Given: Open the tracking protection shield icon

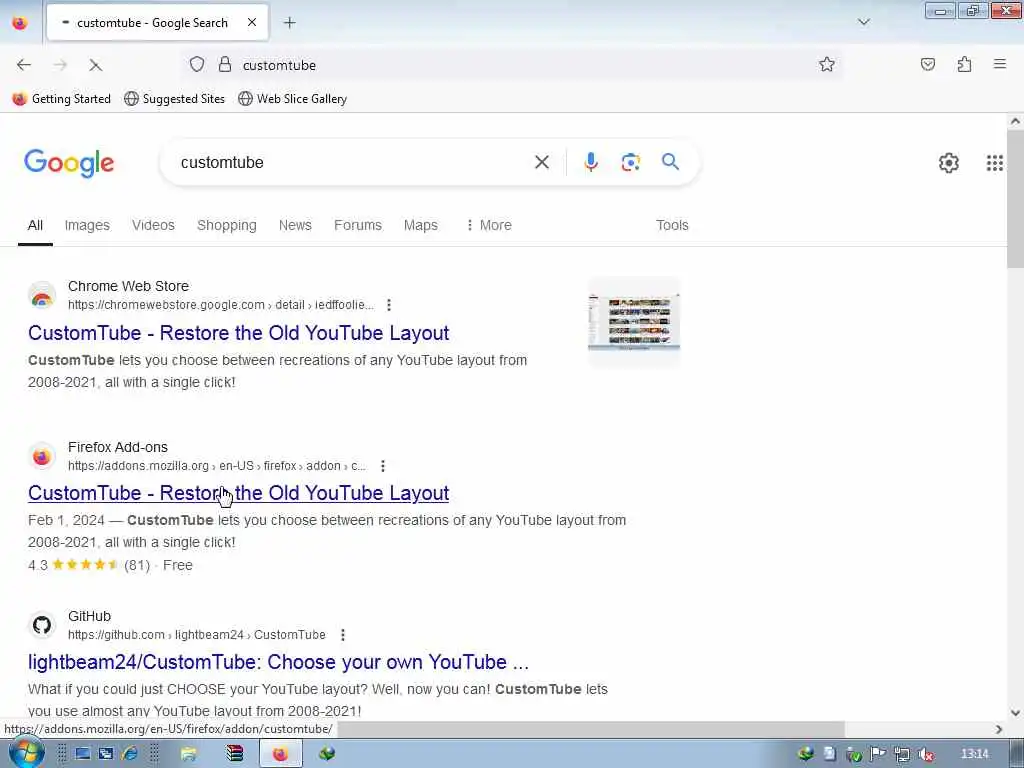Looking at the screenshot, I should tap(197, 64).
